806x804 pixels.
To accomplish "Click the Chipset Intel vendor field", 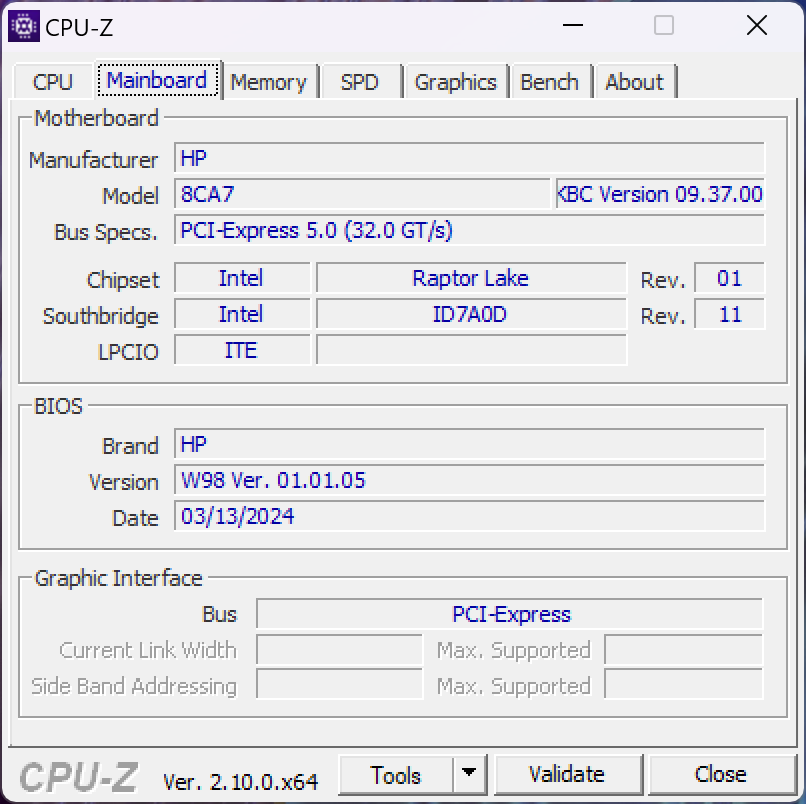I will (242, 278).
